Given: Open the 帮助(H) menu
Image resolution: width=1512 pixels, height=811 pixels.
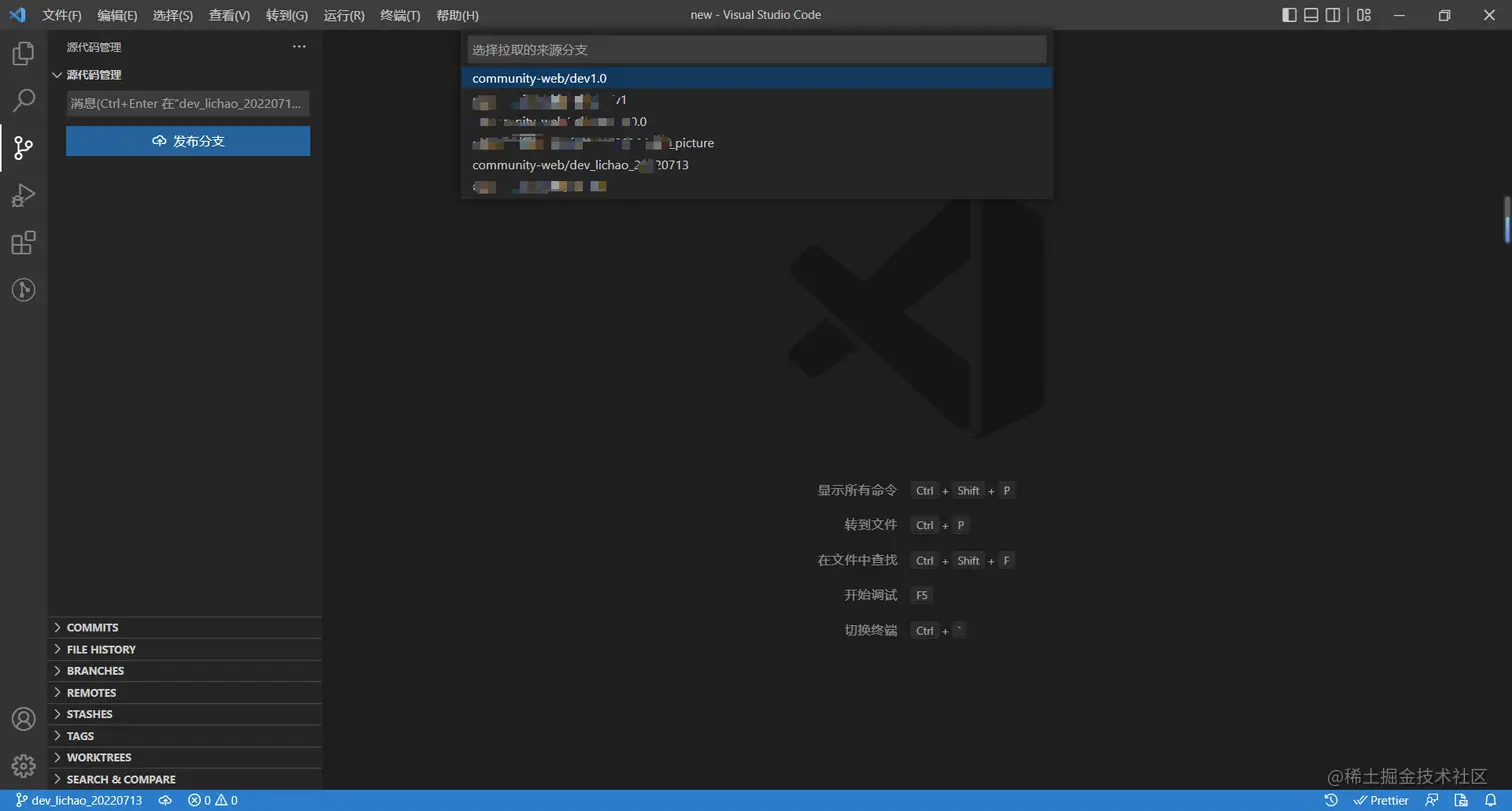Looking at the screenshot, I should click(x=457, y=15).
